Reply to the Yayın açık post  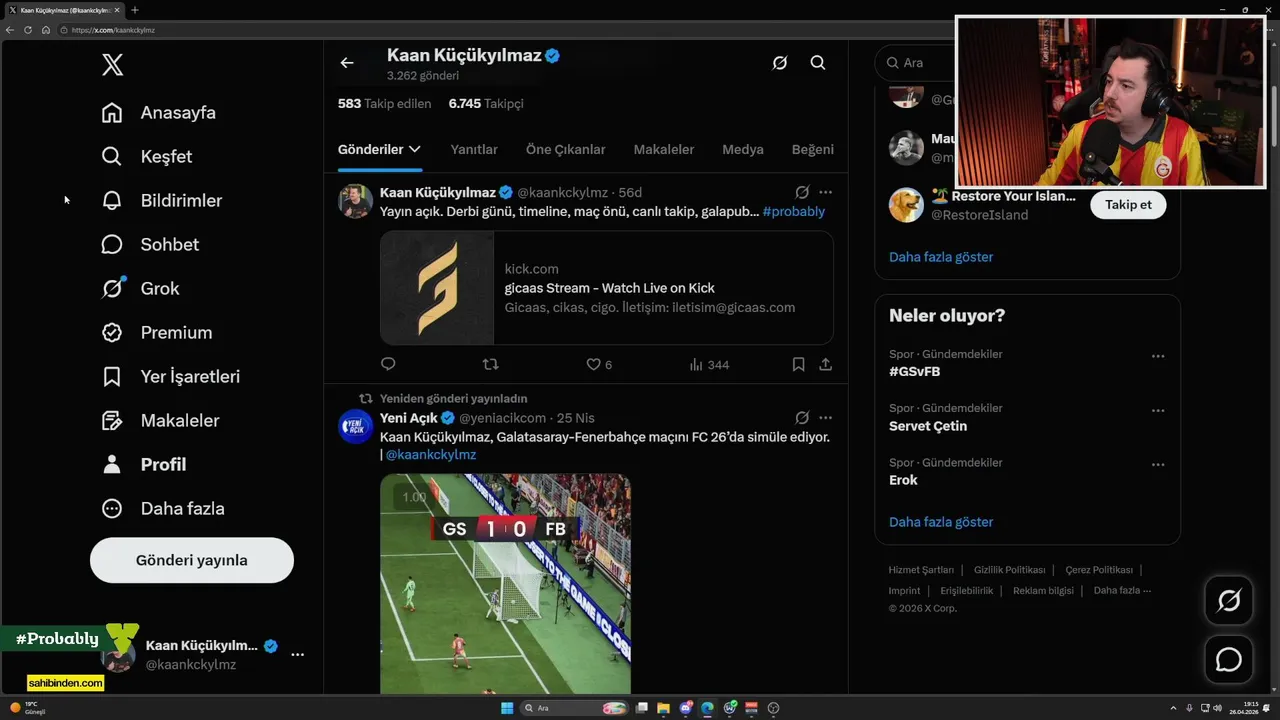(388, 365)
